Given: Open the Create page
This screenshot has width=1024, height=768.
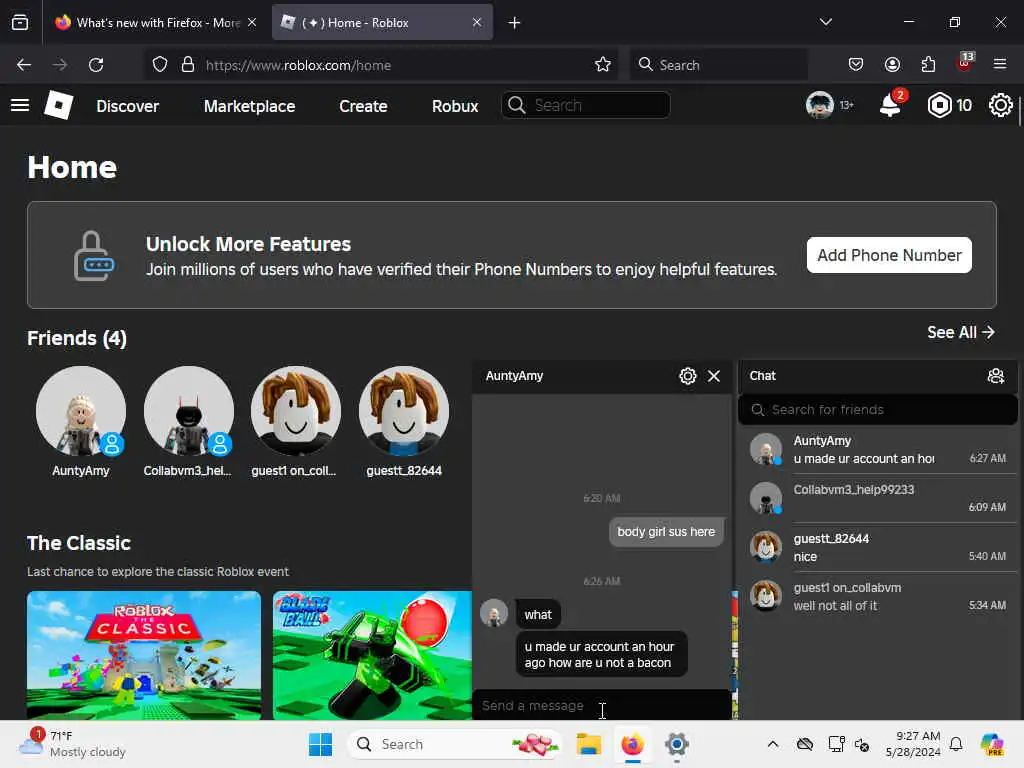Looking at the screenshot, I should (363, 106).
